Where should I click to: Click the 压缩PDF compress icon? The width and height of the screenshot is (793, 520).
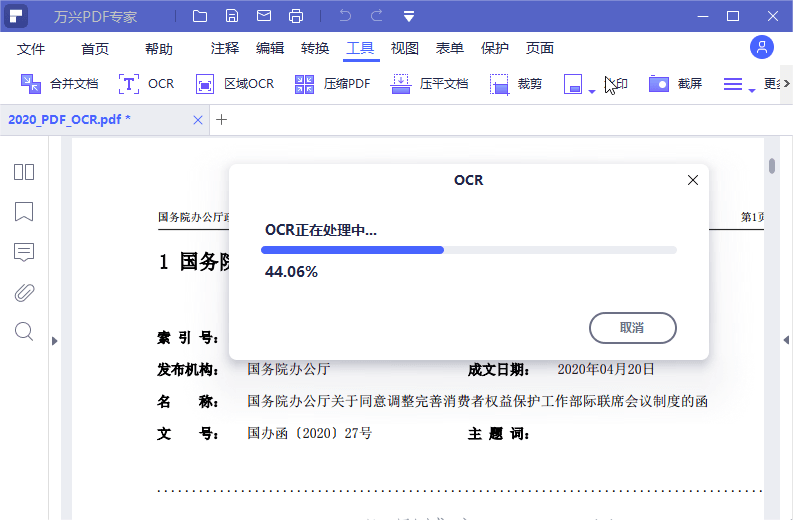(305, 84)
